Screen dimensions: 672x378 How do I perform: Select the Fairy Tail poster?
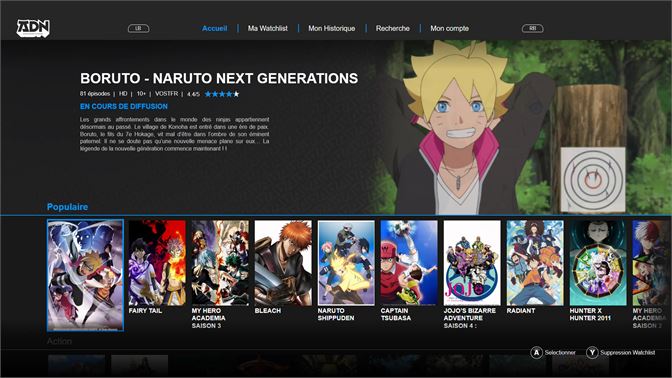pyautogui.click(x=157, y=263)
